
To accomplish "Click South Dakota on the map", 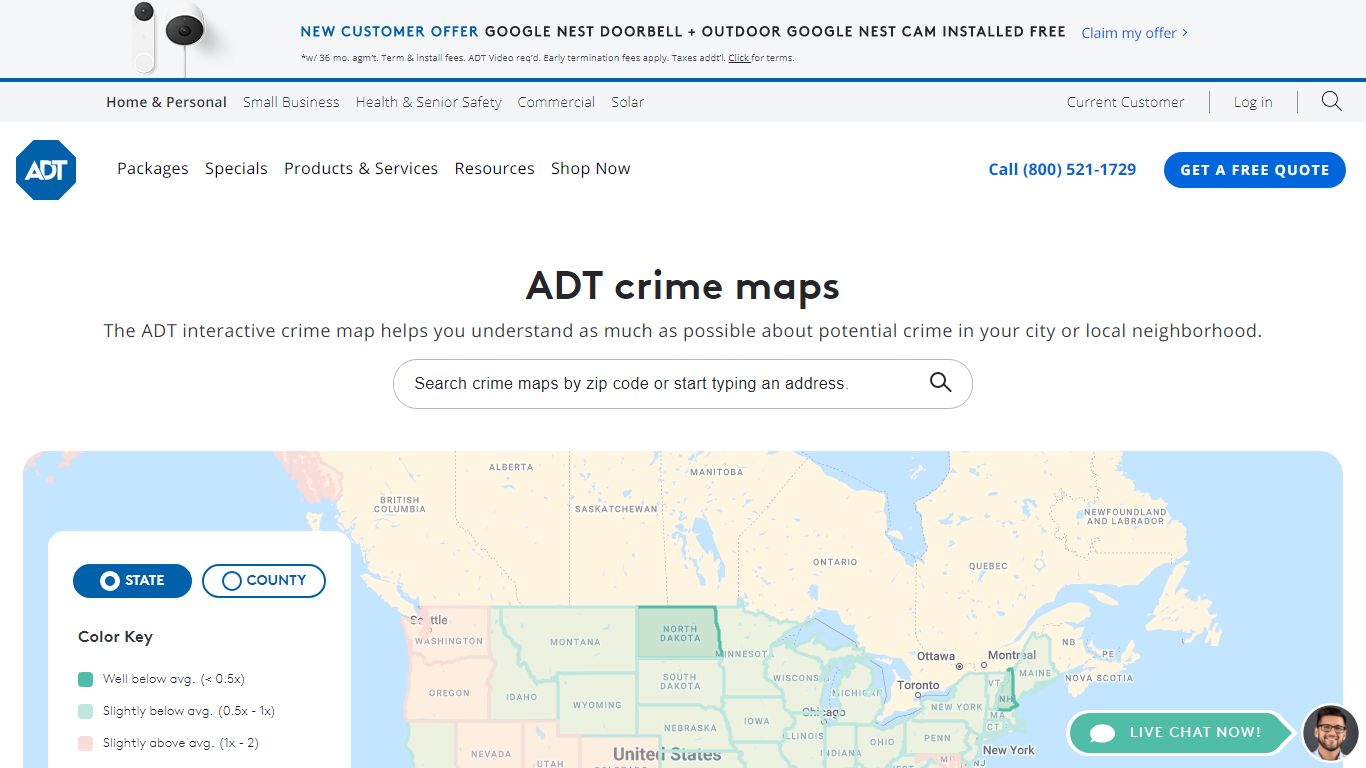I will click(680, 682).
